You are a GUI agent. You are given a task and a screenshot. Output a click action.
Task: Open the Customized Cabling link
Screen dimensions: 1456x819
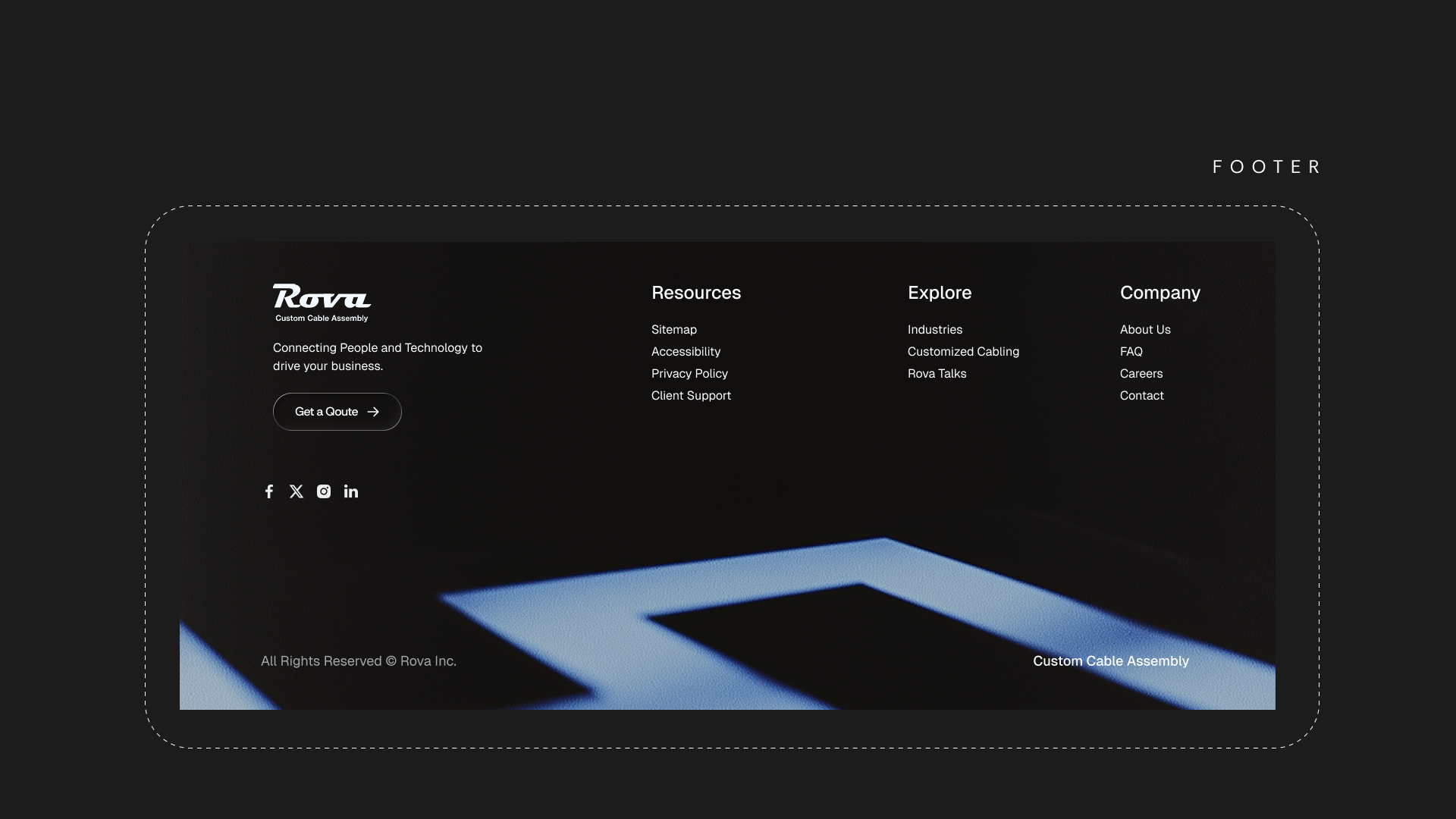click(964, 352)
